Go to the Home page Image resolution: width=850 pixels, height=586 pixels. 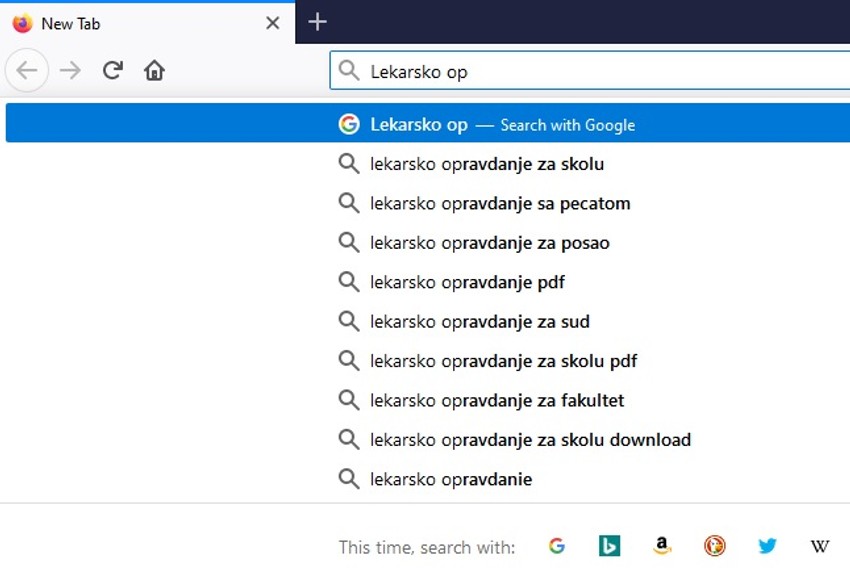point(154,71)
